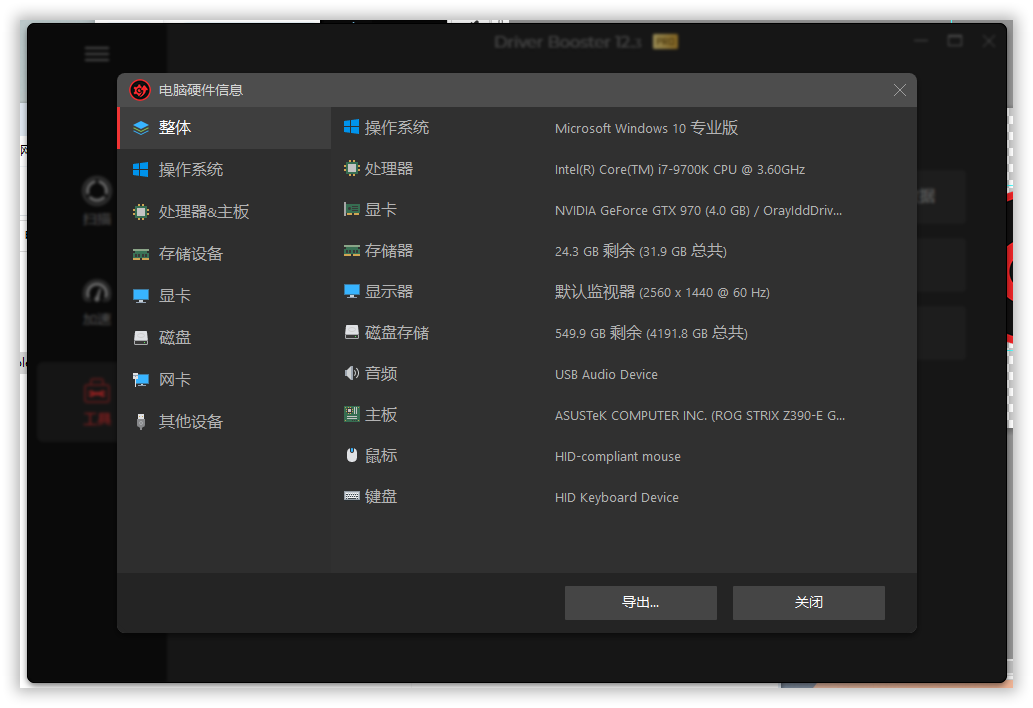The height and width of the screenshot is (708, 1033).
Task: Switch to the 网卡 sidebar section
Action: 224,379
